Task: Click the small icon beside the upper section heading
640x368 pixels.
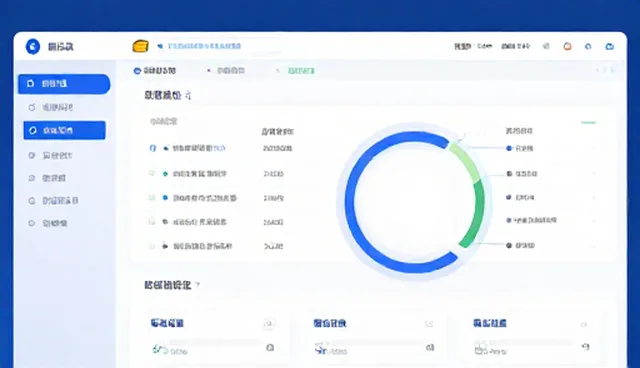Action: tap(188, 95)
